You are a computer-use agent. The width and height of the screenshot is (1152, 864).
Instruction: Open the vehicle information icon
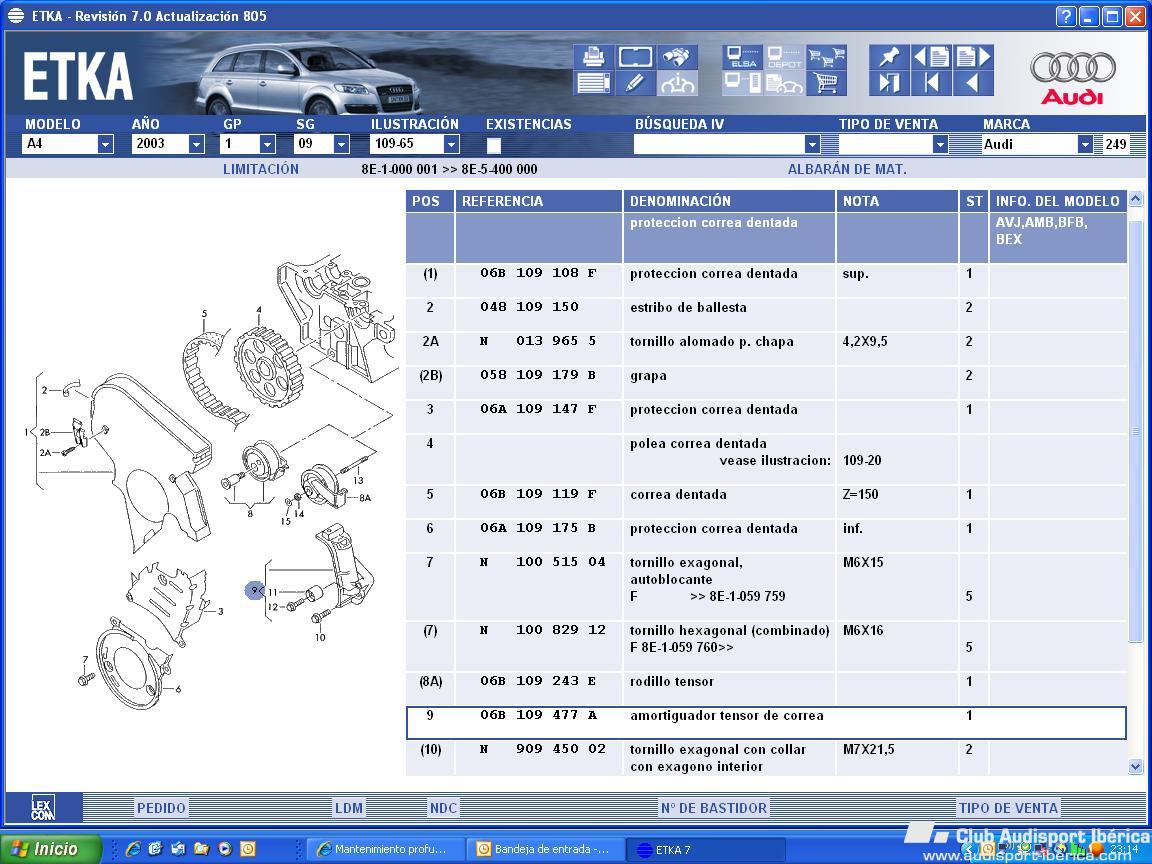coord(677,83)
